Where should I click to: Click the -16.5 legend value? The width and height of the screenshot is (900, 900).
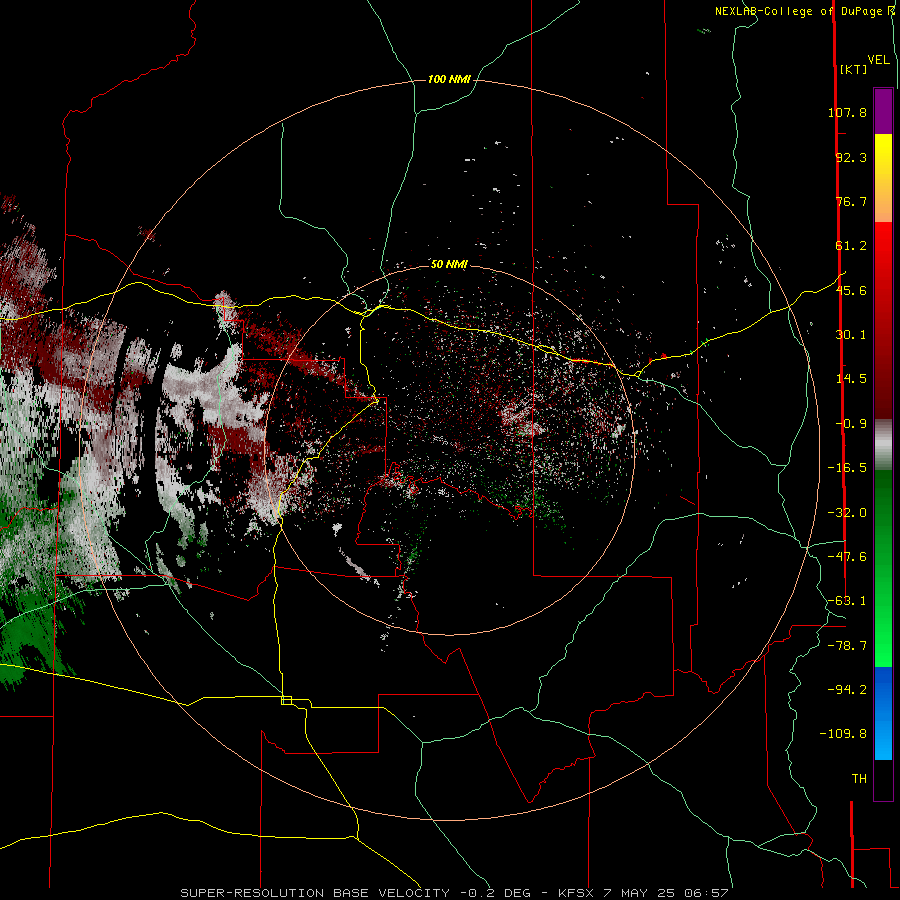[847, 468]
